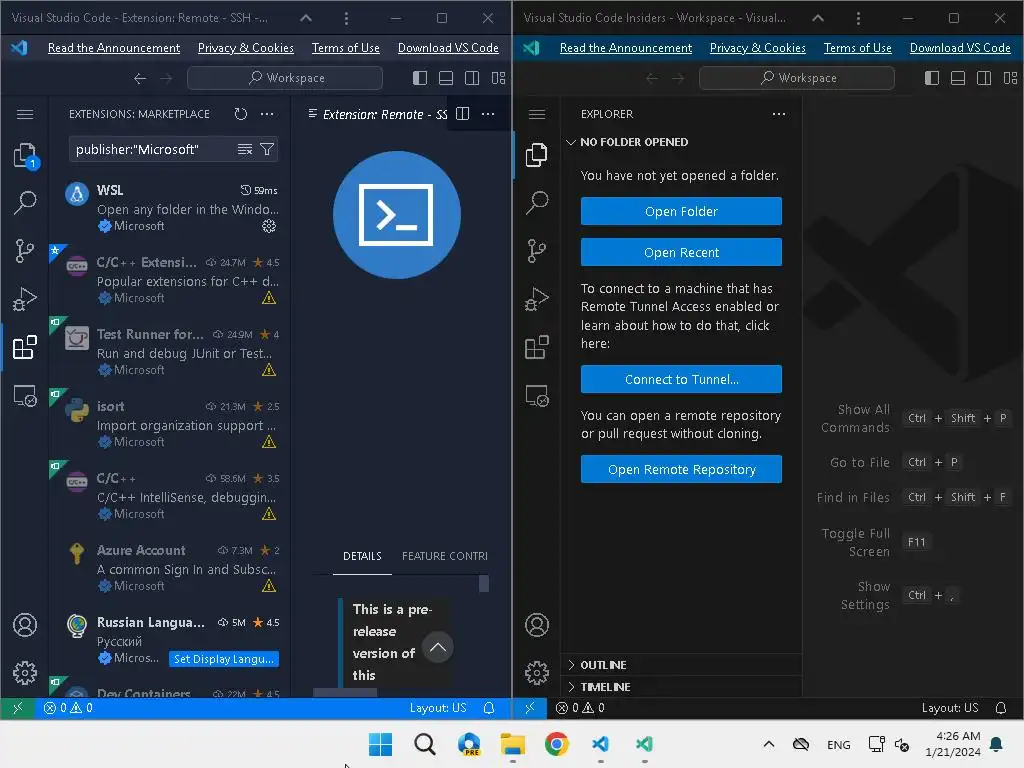The image size is (1024, 768).
Task: Open notifications bell in Insiders status bar
Action: (x=1000, y=708)
